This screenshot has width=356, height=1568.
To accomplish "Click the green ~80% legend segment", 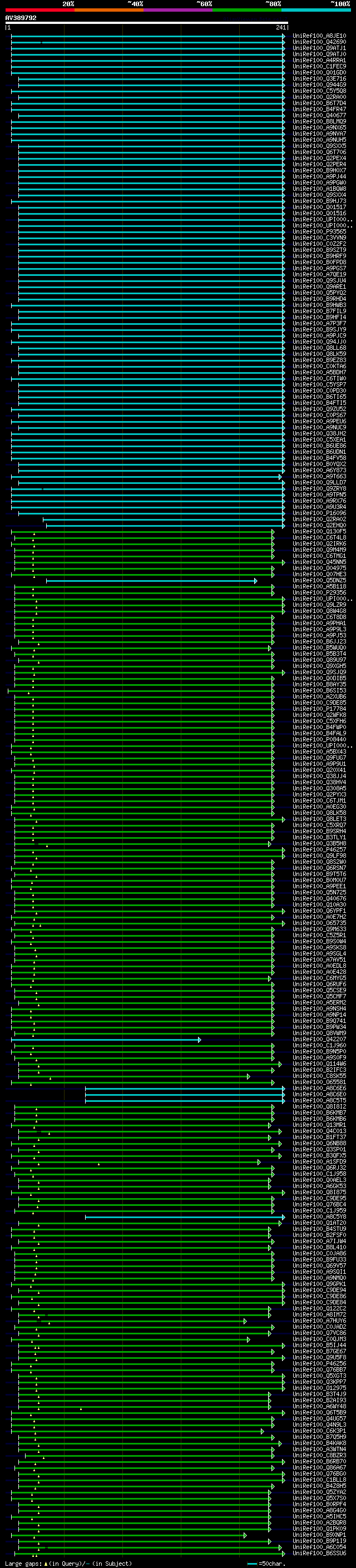I will click(247, 11).
